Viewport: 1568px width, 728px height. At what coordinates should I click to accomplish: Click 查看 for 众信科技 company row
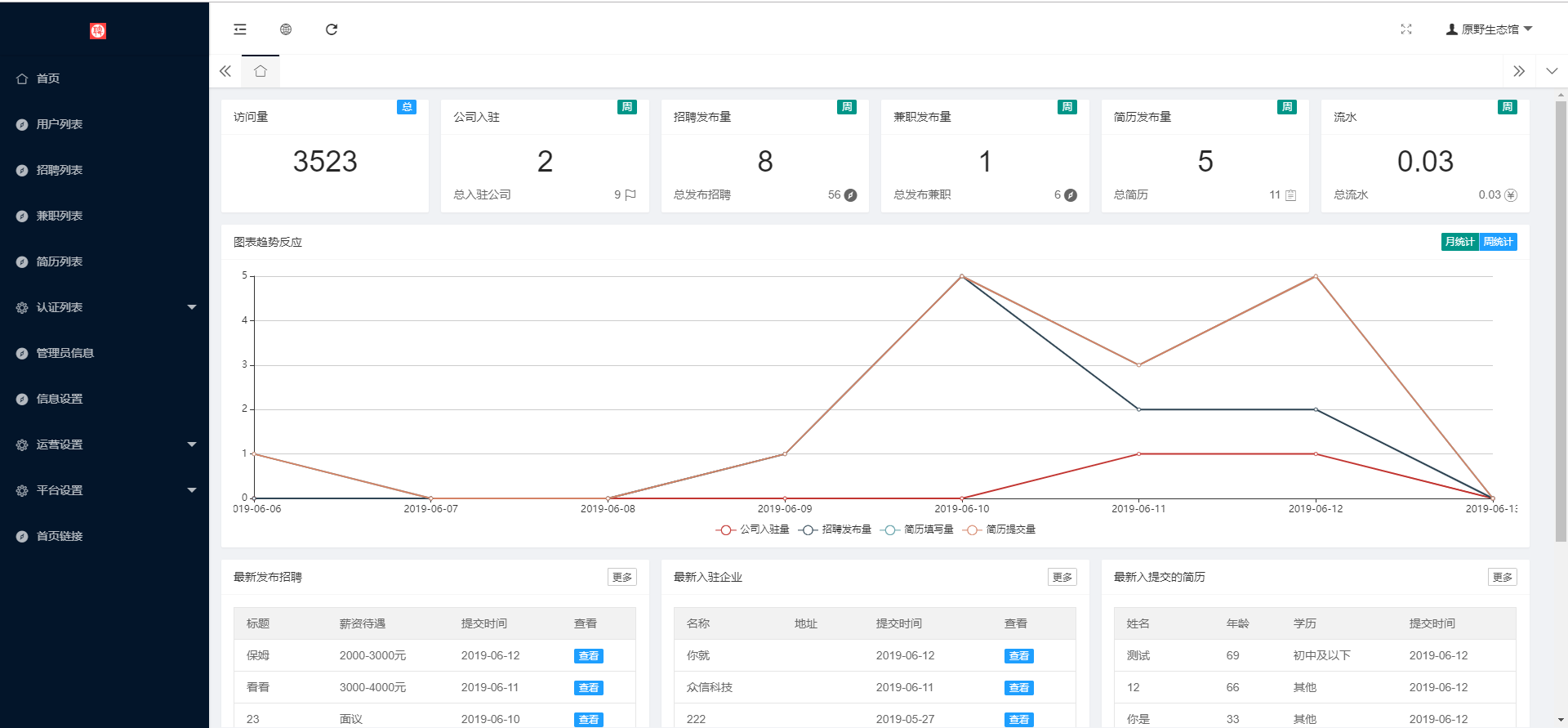click(x=1019, y=688)
